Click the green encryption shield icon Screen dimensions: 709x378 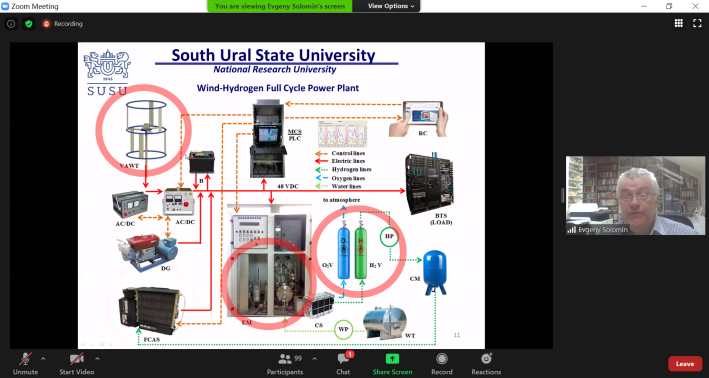[29, 24]
